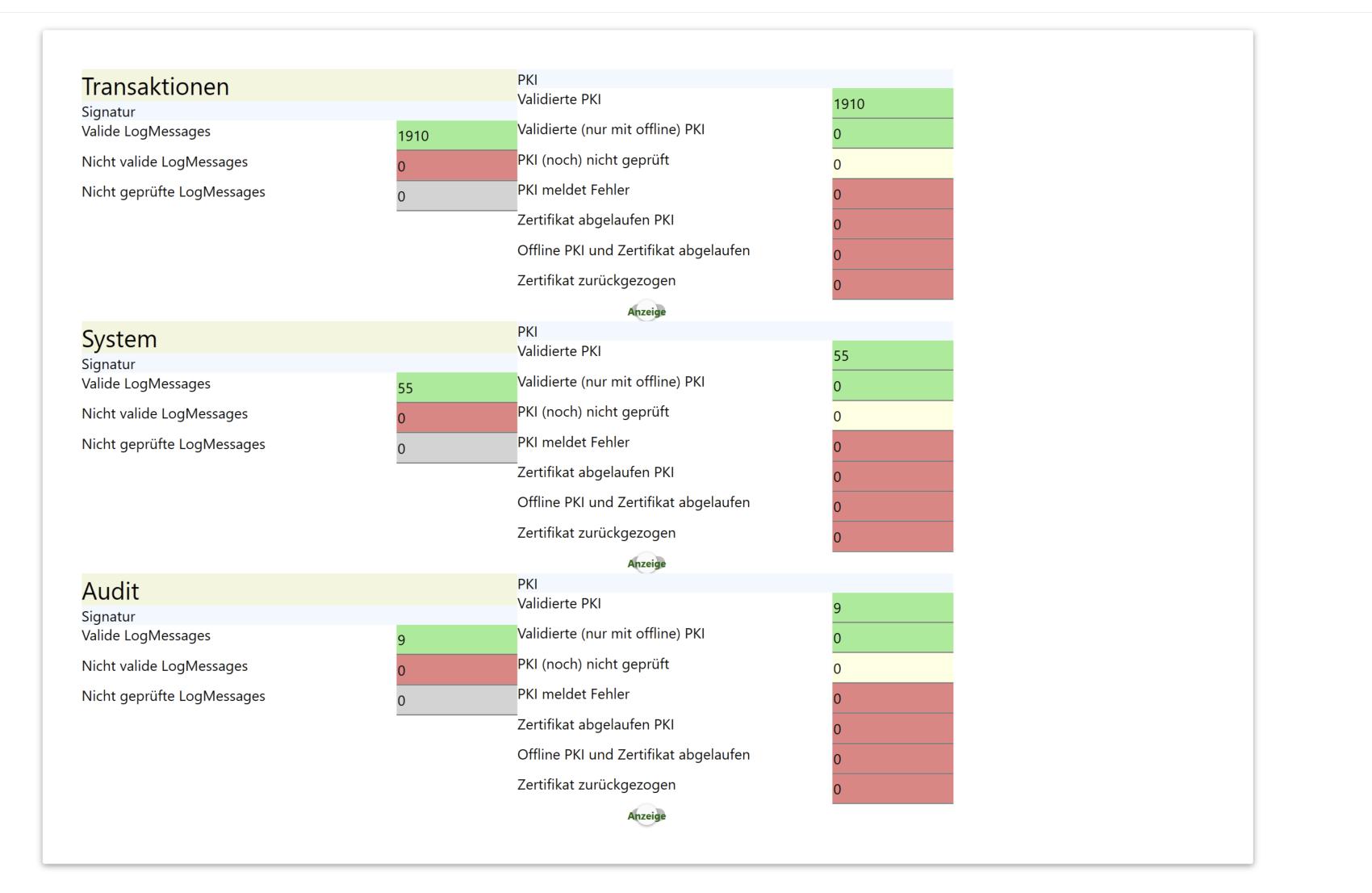Click System Validierte PKI value 55
Screen dimensions: 1372x893
[893, 355]
